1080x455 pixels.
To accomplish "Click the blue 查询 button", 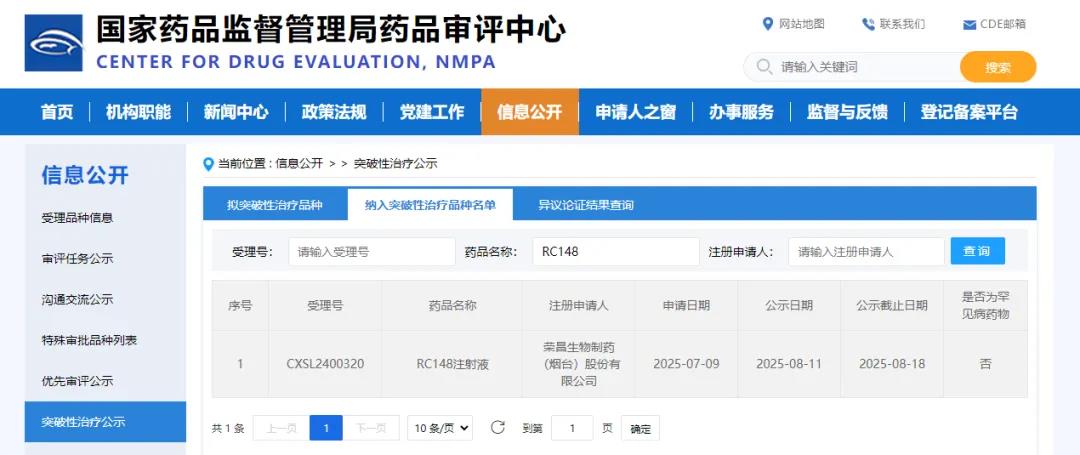I will point(977,251).
